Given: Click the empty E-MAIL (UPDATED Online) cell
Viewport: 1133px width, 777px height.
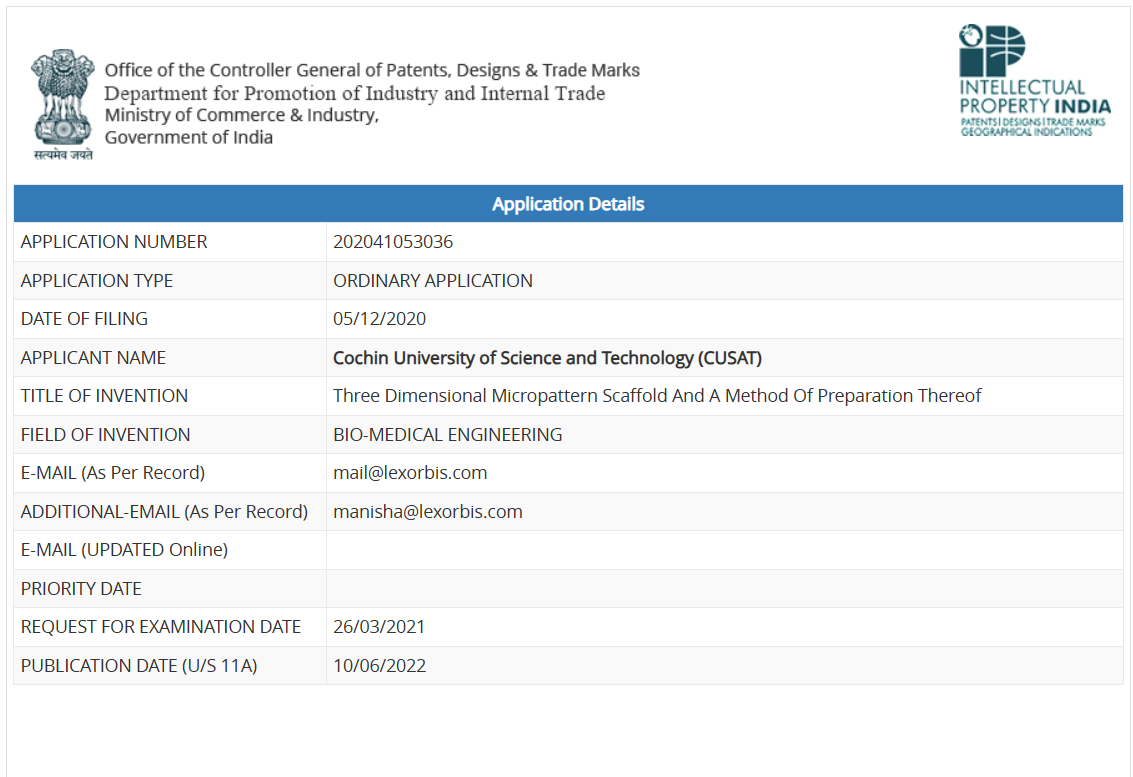Looking at the screenshot, I should (724, 550).
